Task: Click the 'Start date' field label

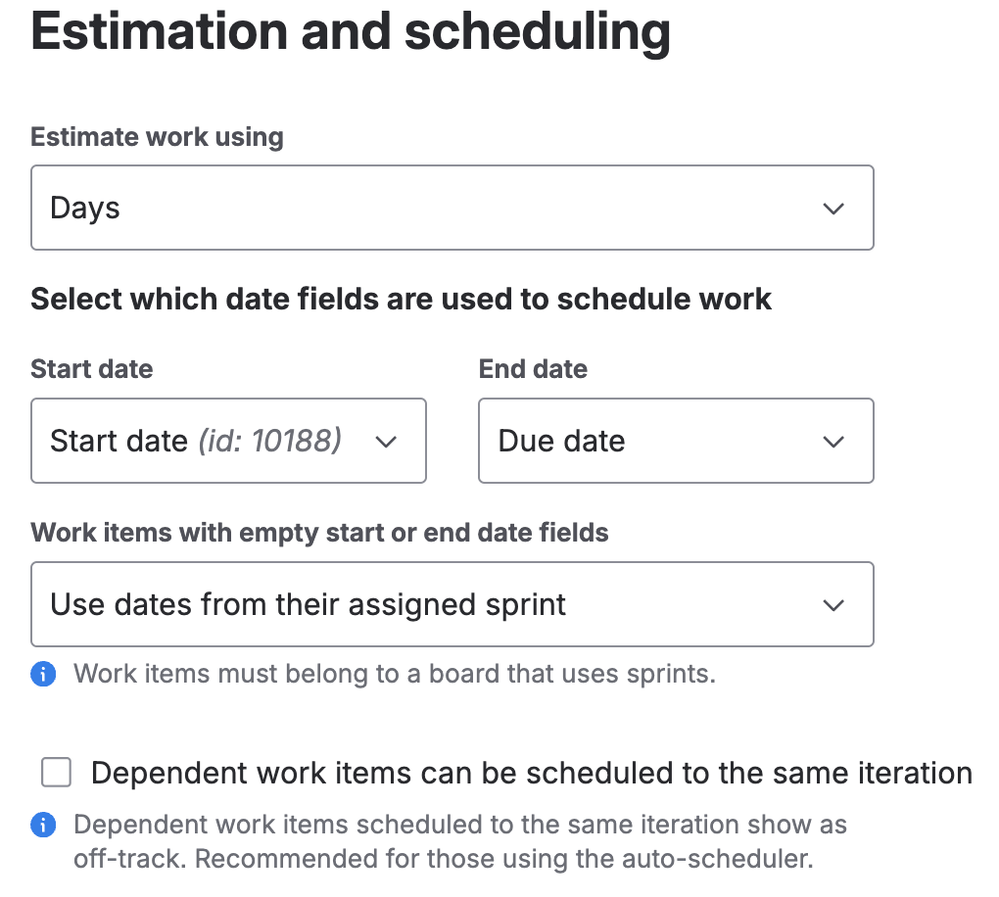Action: [x=92, y=369]
